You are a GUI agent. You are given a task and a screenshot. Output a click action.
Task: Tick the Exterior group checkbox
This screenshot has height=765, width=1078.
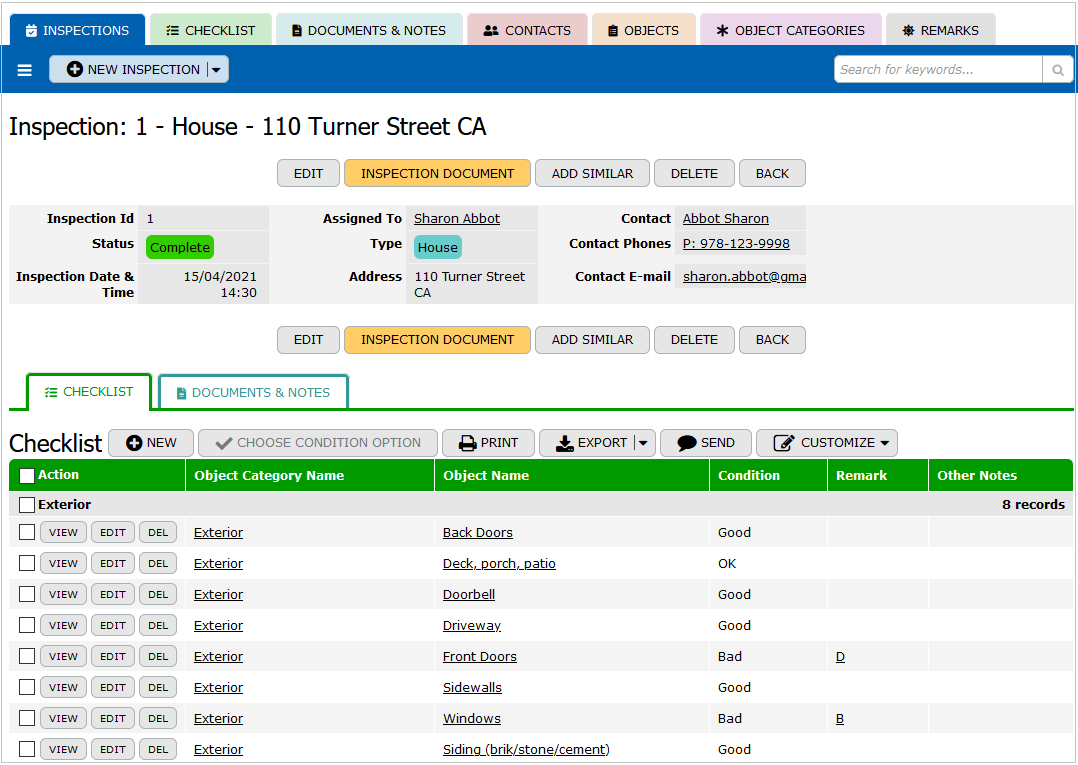(x=27, y=505)
